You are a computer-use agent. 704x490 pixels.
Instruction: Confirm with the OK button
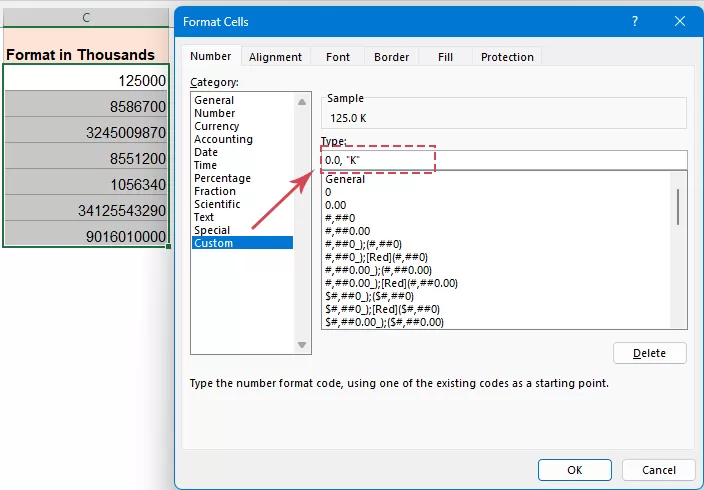pos(575,470)
